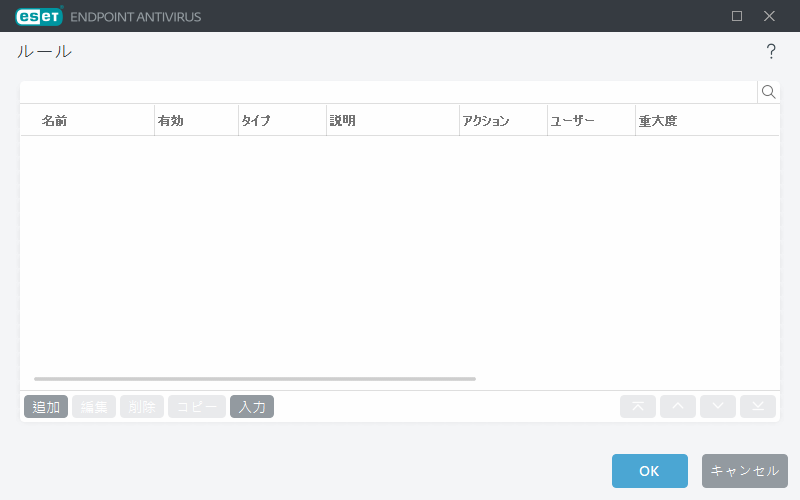Click the 入力 button

coord(252,407)
